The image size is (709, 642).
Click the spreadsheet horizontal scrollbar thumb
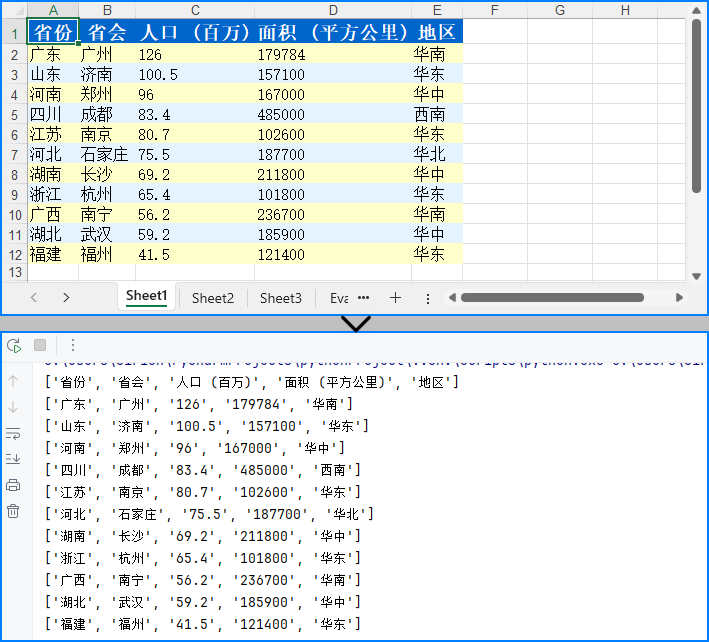coord(552,297)
